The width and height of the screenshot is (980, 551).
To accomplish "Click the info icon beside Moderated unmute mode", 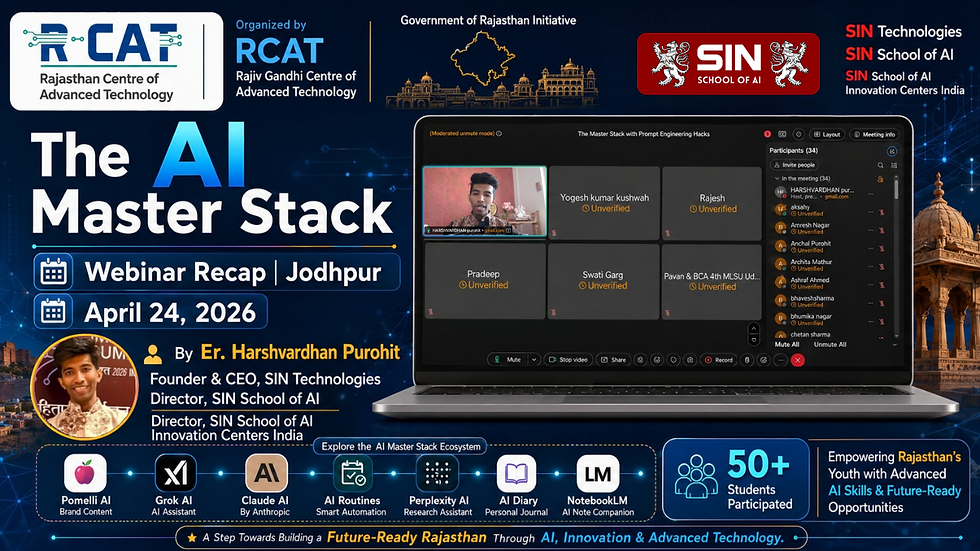I will click(499, 133).
